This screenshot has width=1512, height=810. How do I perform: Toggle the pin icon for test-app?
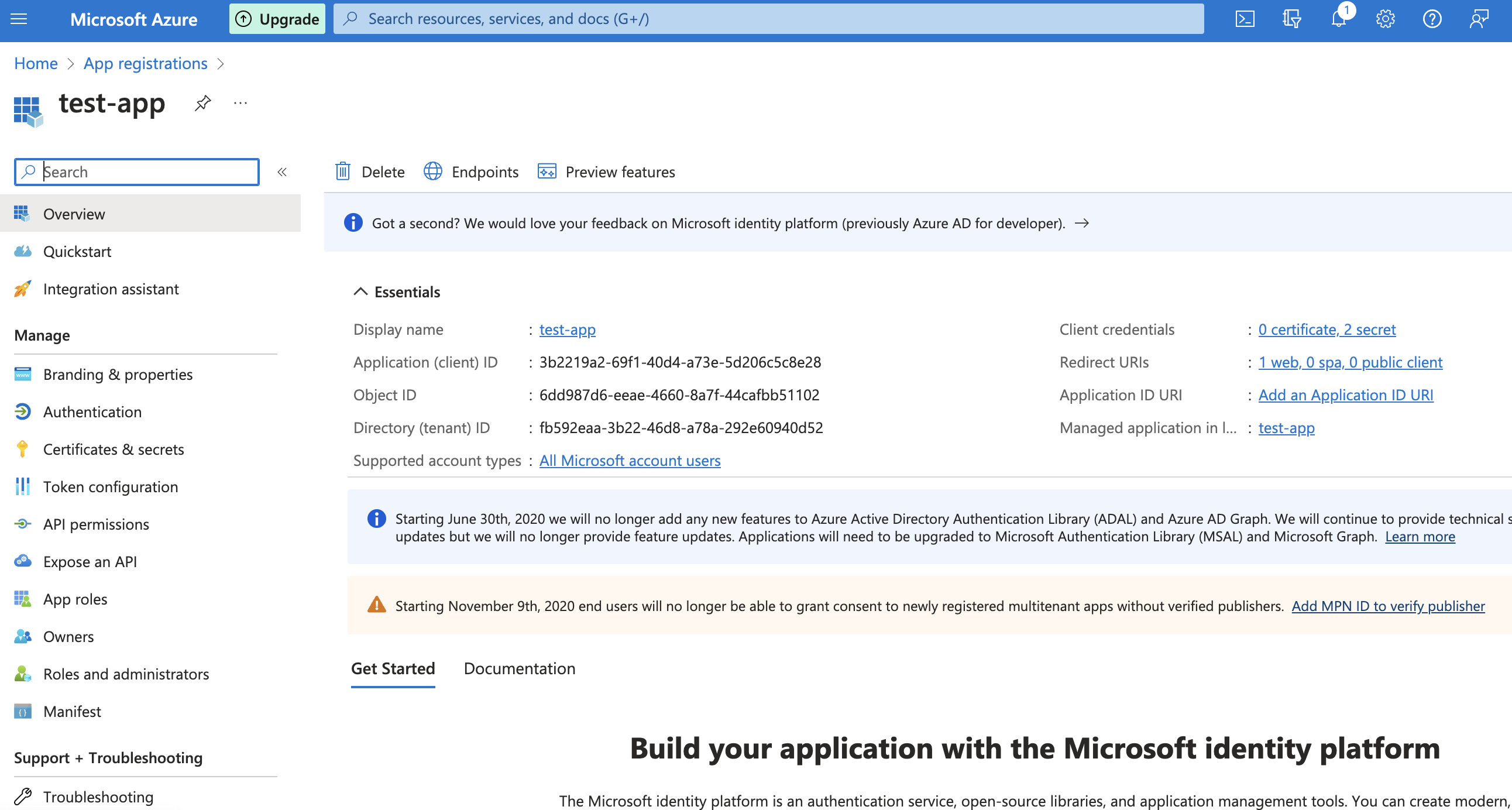pyautogui.click(x=200, y=104)
